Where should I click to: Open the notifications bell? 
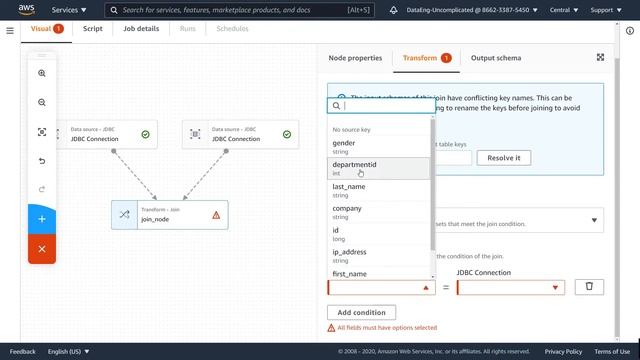(x=393, y=10)
